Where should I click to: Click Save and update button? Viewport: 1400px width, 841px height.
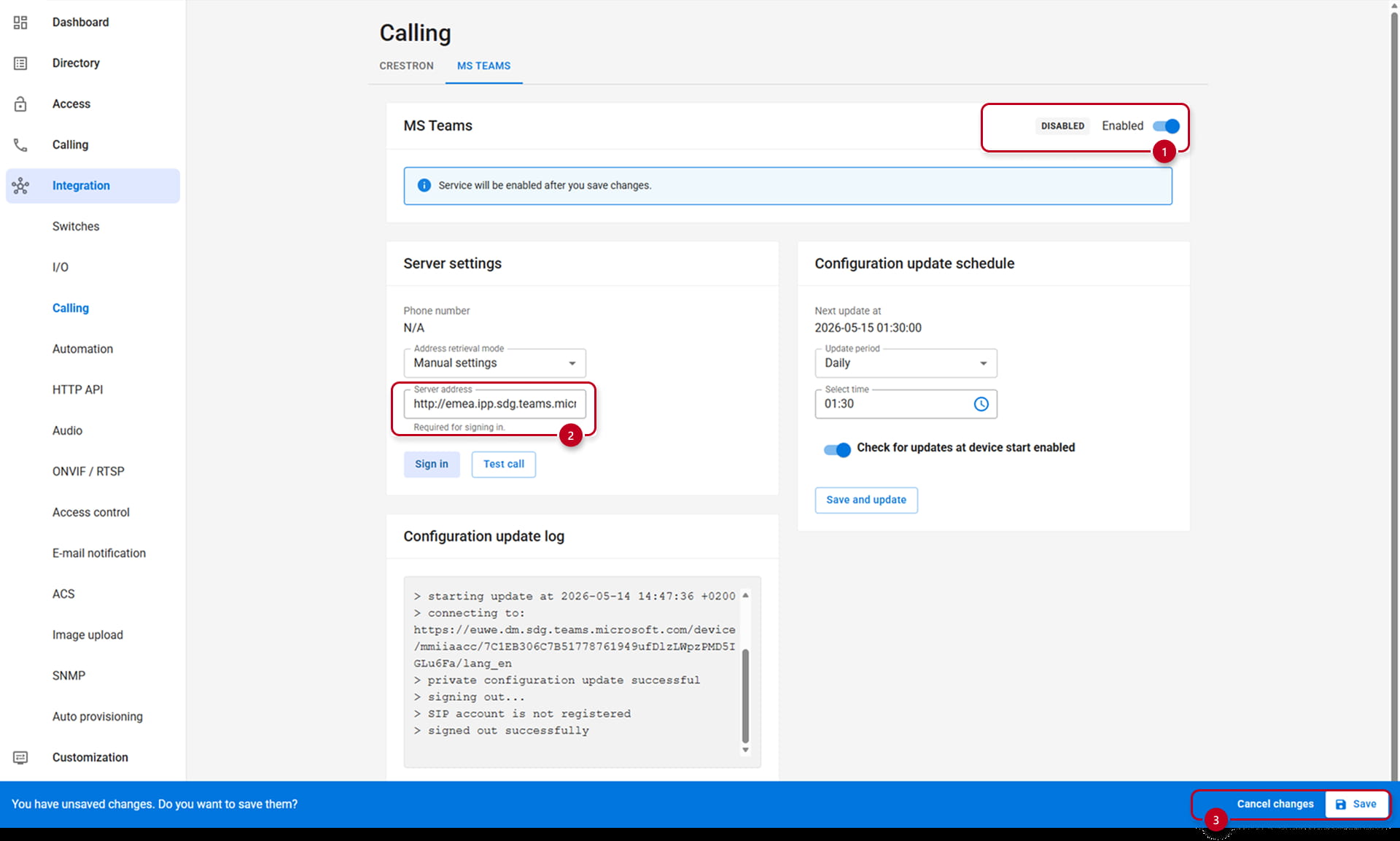866,500
